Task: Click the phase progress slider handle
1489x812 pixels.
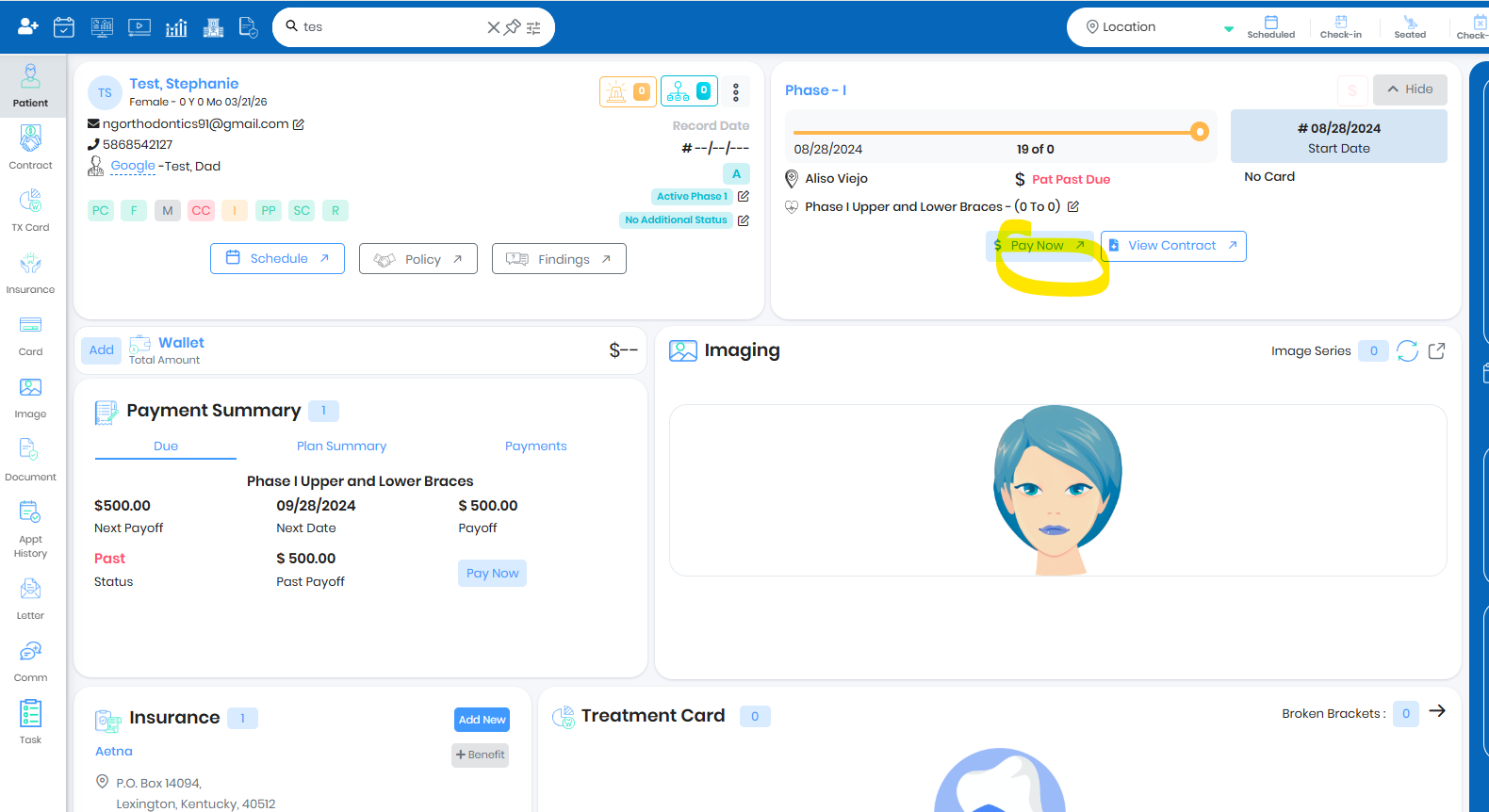Action: [x=1200, y=132]
